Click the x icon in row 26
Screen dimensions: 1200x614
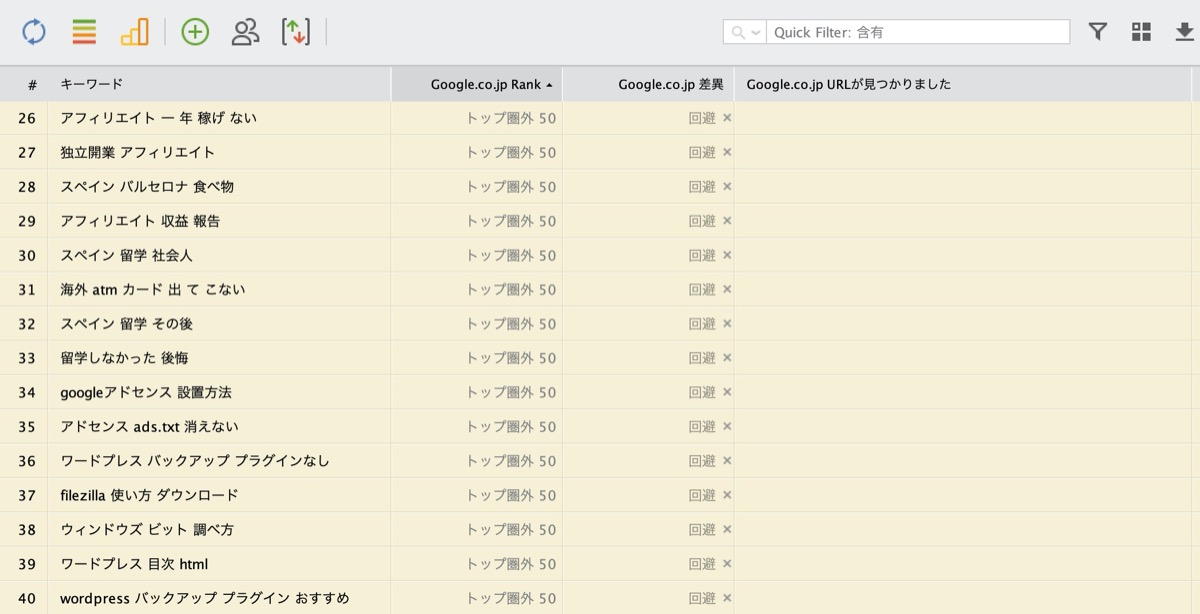point(727,118)
